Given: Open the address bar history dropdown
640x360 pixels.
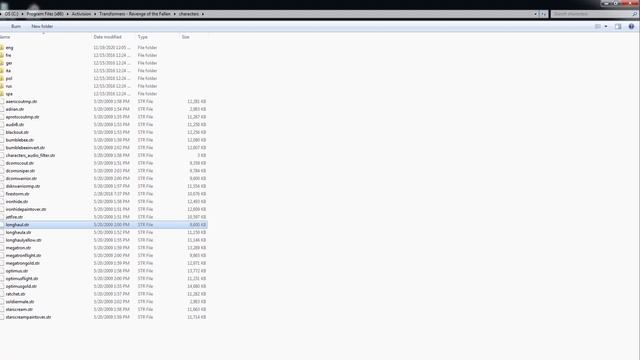Looking at the screenshot, I should click(536, 14).
